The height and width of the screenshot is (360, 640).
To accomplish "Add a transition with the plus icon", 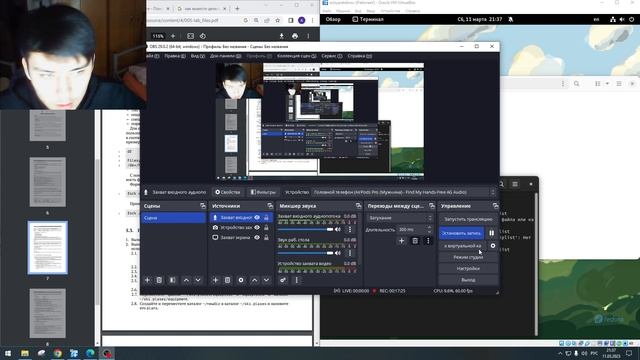I will (x=401, y=241).
